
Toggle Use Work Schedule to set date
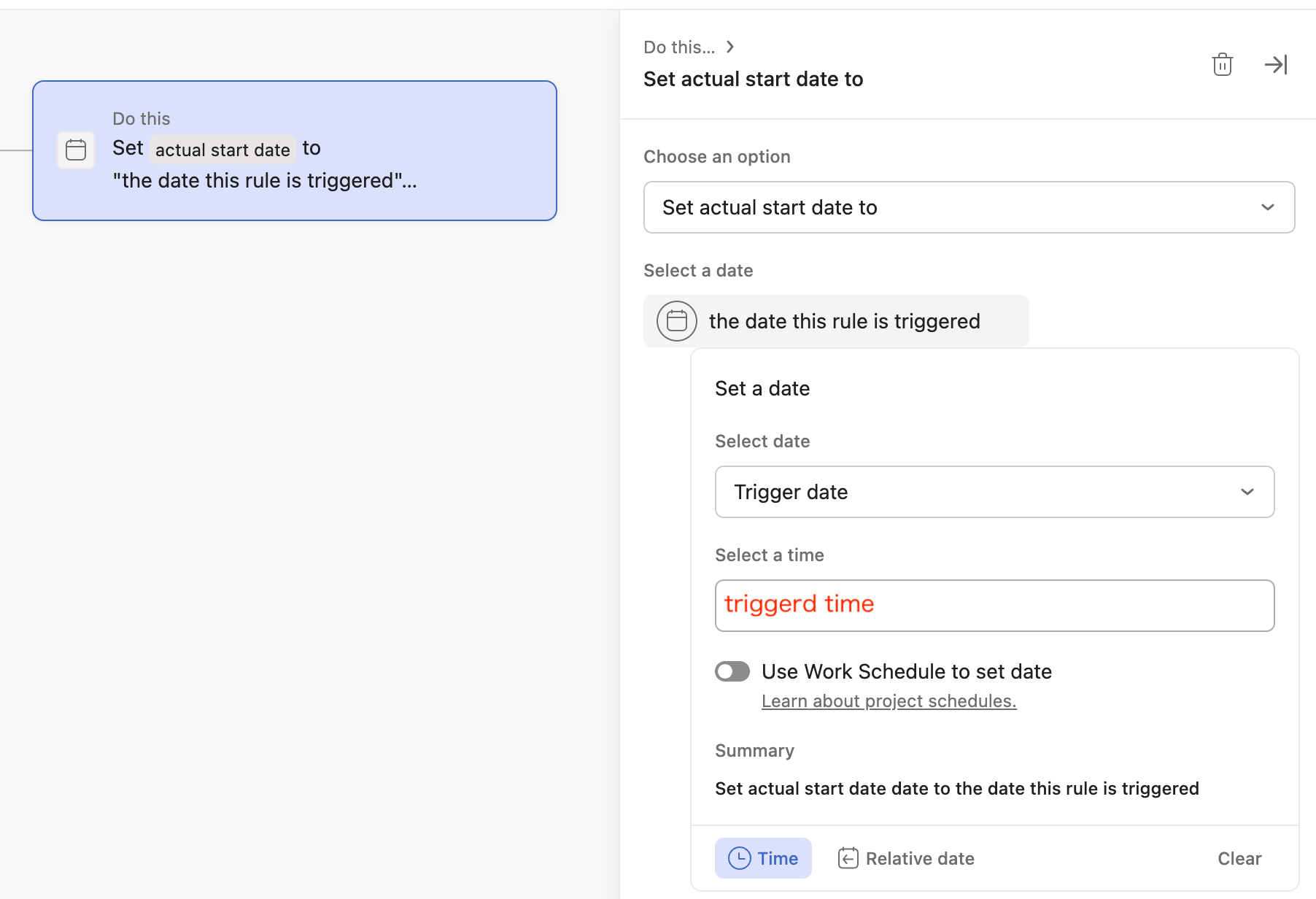[732, 671]
